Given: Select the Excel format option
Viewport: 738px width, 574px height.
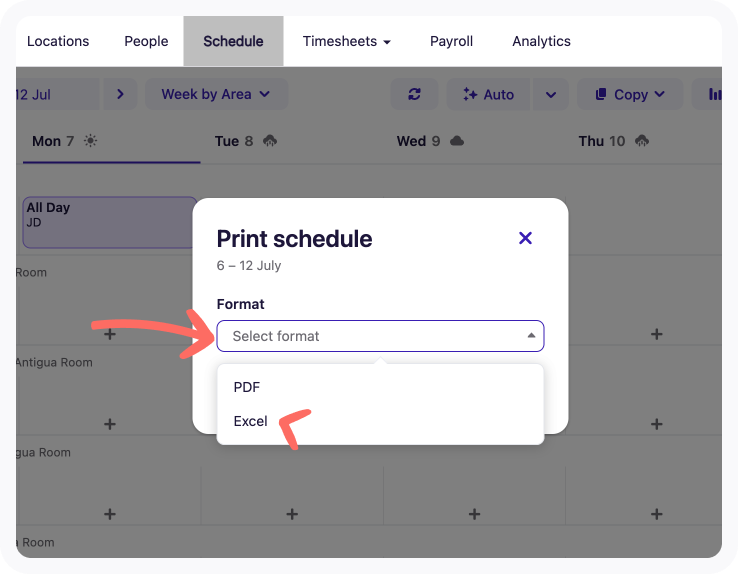Looking at the screenshot, I should (251, 421).
